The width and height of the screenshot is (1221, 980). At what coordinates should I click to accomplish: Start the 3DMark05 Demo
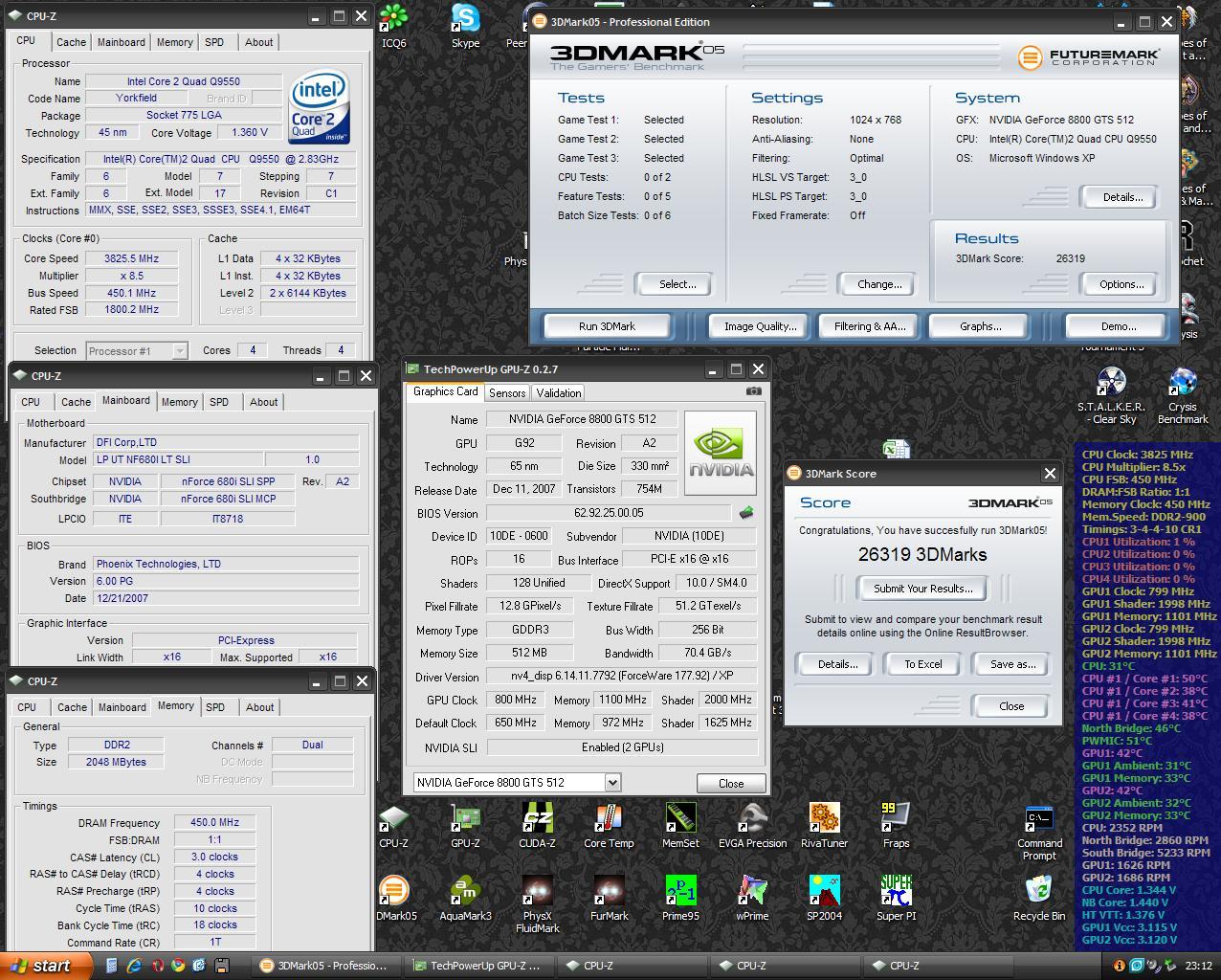tap(1119, 326)
